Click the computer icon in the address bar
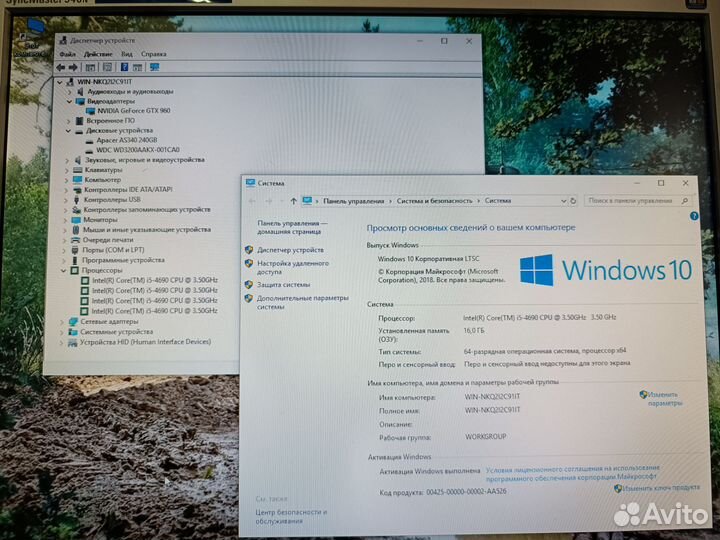The image size is (720, 540). [307, 201]
